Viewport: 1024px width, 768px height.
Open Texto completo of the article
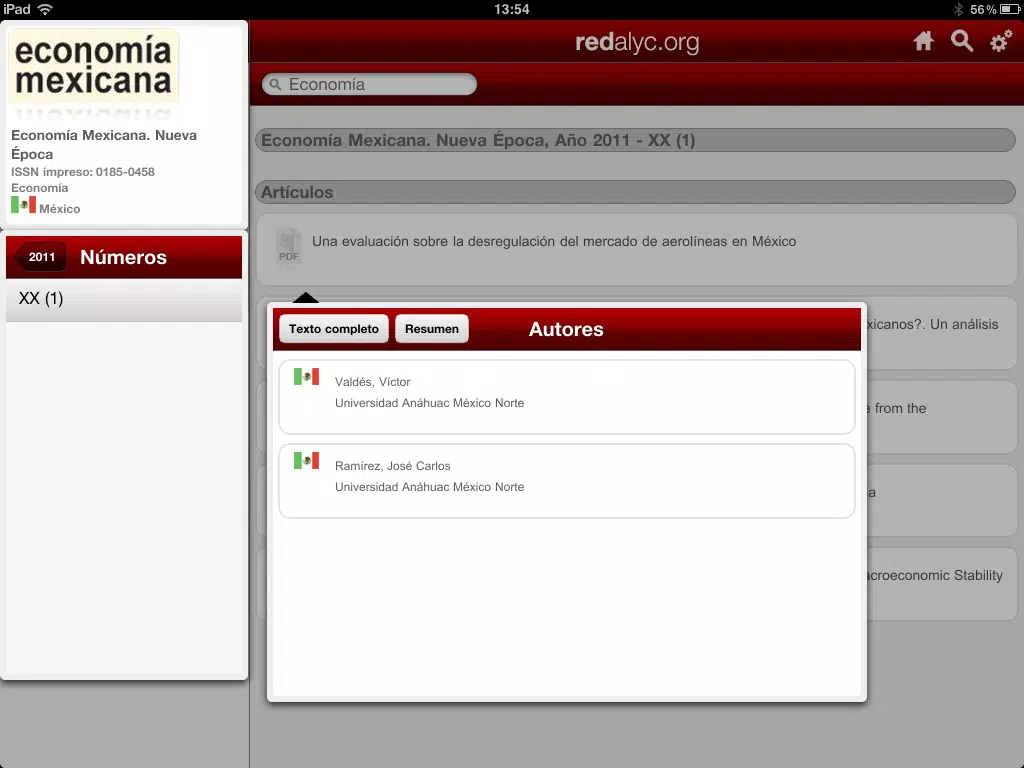(334, 328)
